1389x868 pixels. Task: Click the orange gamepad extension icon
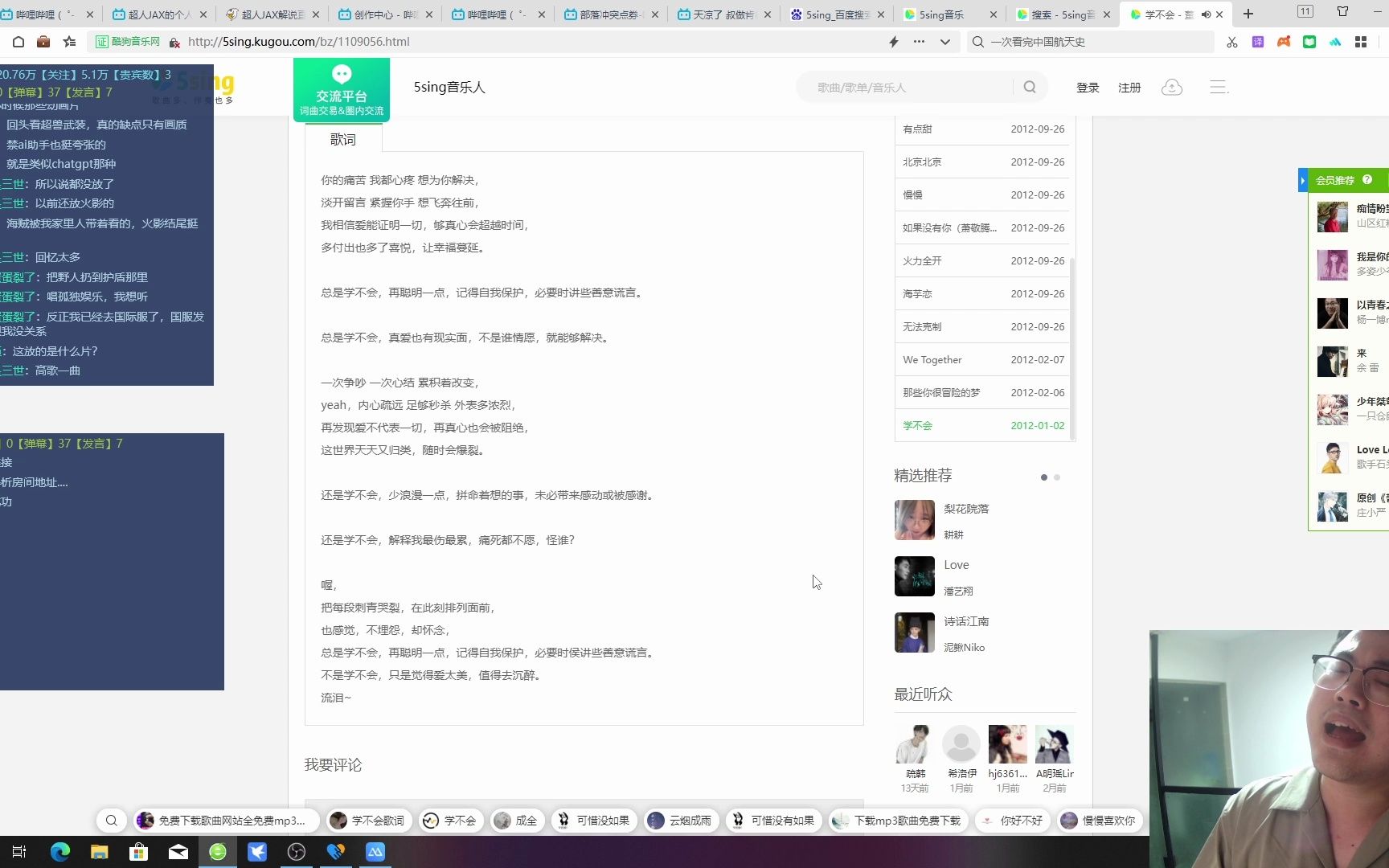coord(1284,42)
